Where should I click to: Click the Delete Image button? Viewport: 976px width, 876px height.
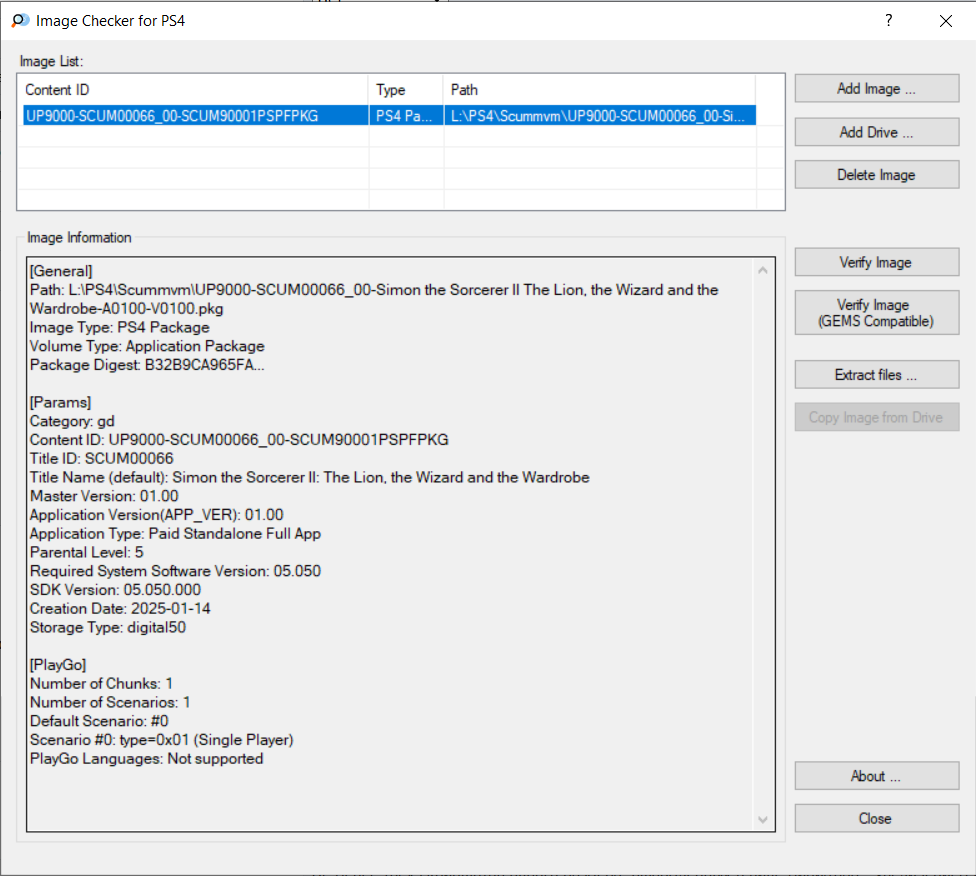click(876, 174)
